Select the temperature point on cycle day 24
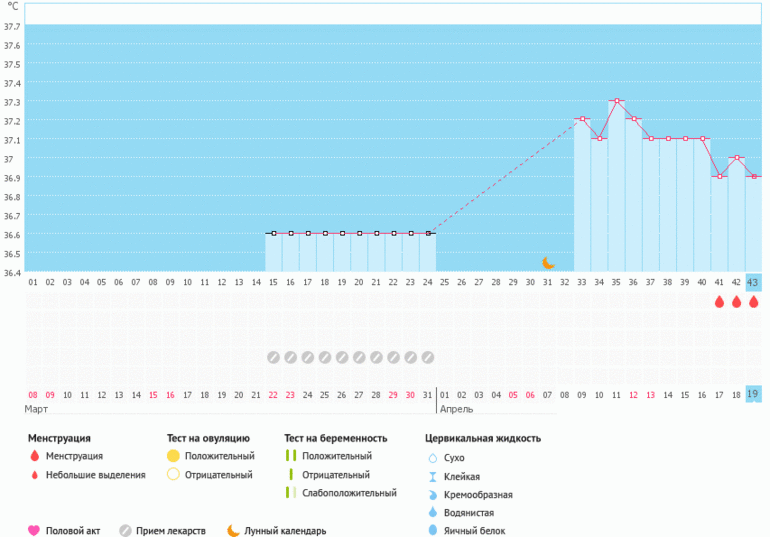This screenshot has height=537, width=770. pyautogui.click(x=428, y=233)
